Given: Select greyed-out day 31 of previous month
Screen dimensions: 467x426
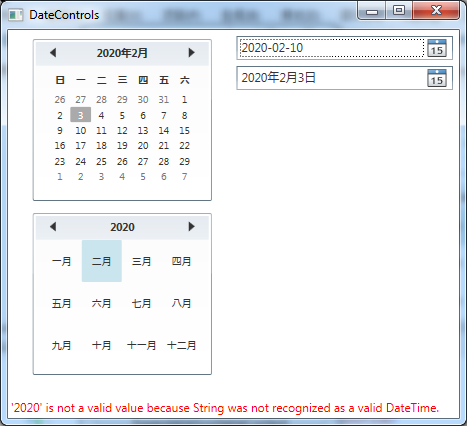Looking at the screenshot, I should pyautogui.click(x=164, y=99).
